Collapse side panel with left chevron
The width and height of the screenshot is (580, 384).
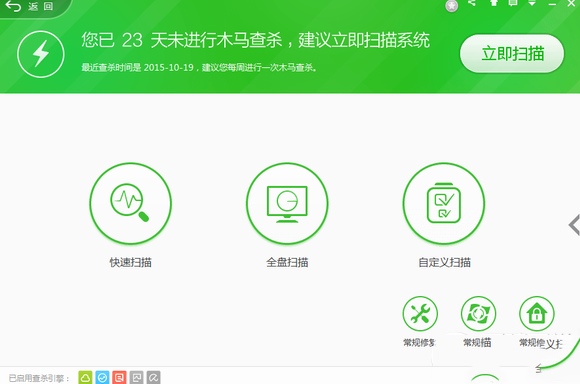click(574, 225)
